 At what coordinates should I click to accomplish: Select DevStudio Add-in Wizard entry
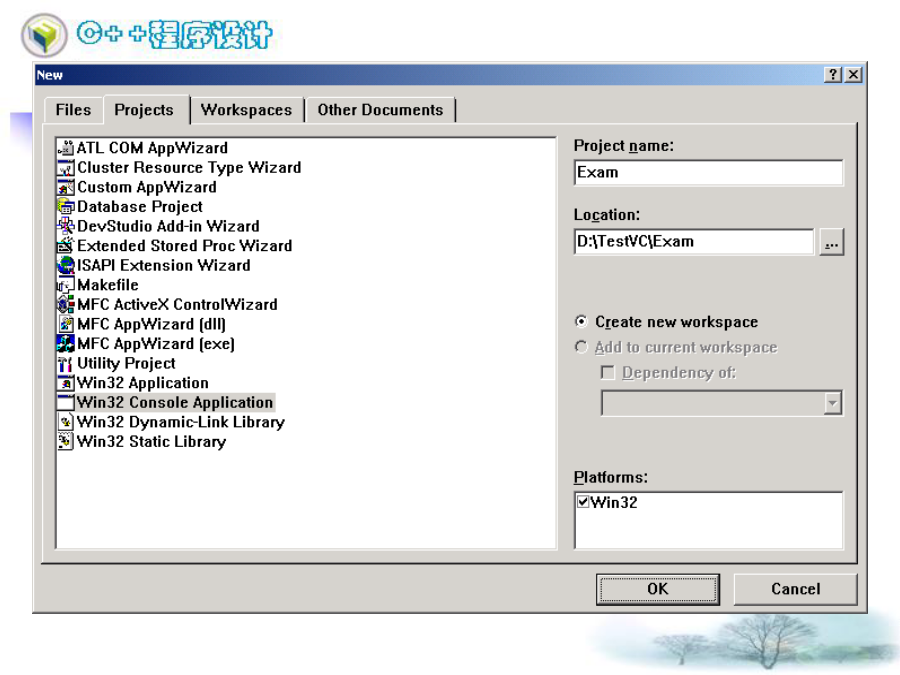[168, 226]
